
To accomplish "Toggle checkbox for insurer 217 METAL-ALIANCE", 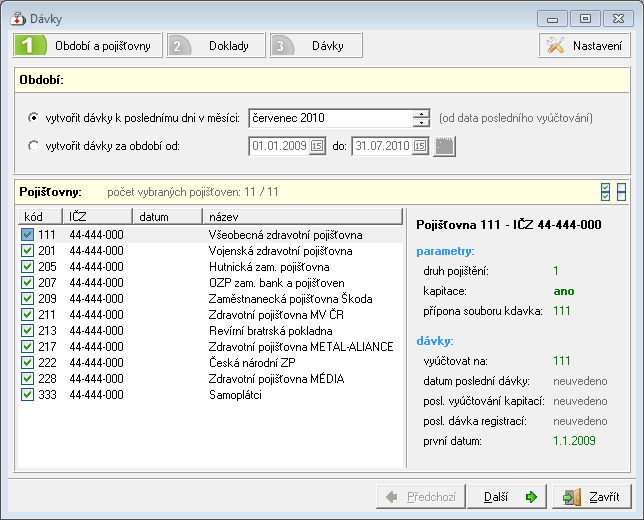I will tap(28, 347).
